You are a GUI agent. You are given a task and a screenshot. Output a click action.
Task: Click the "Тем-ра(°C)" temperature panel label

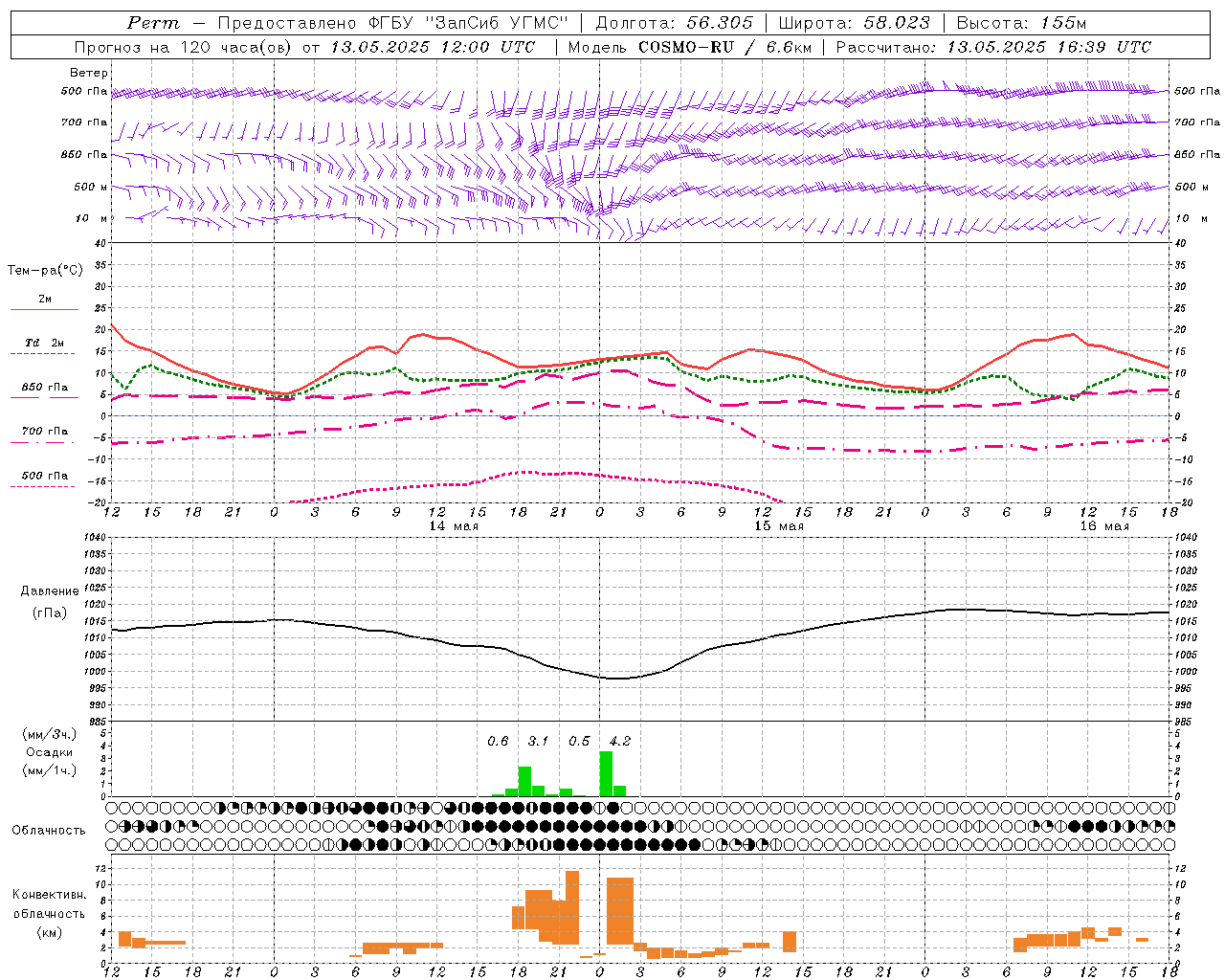(x=45, y=271)
